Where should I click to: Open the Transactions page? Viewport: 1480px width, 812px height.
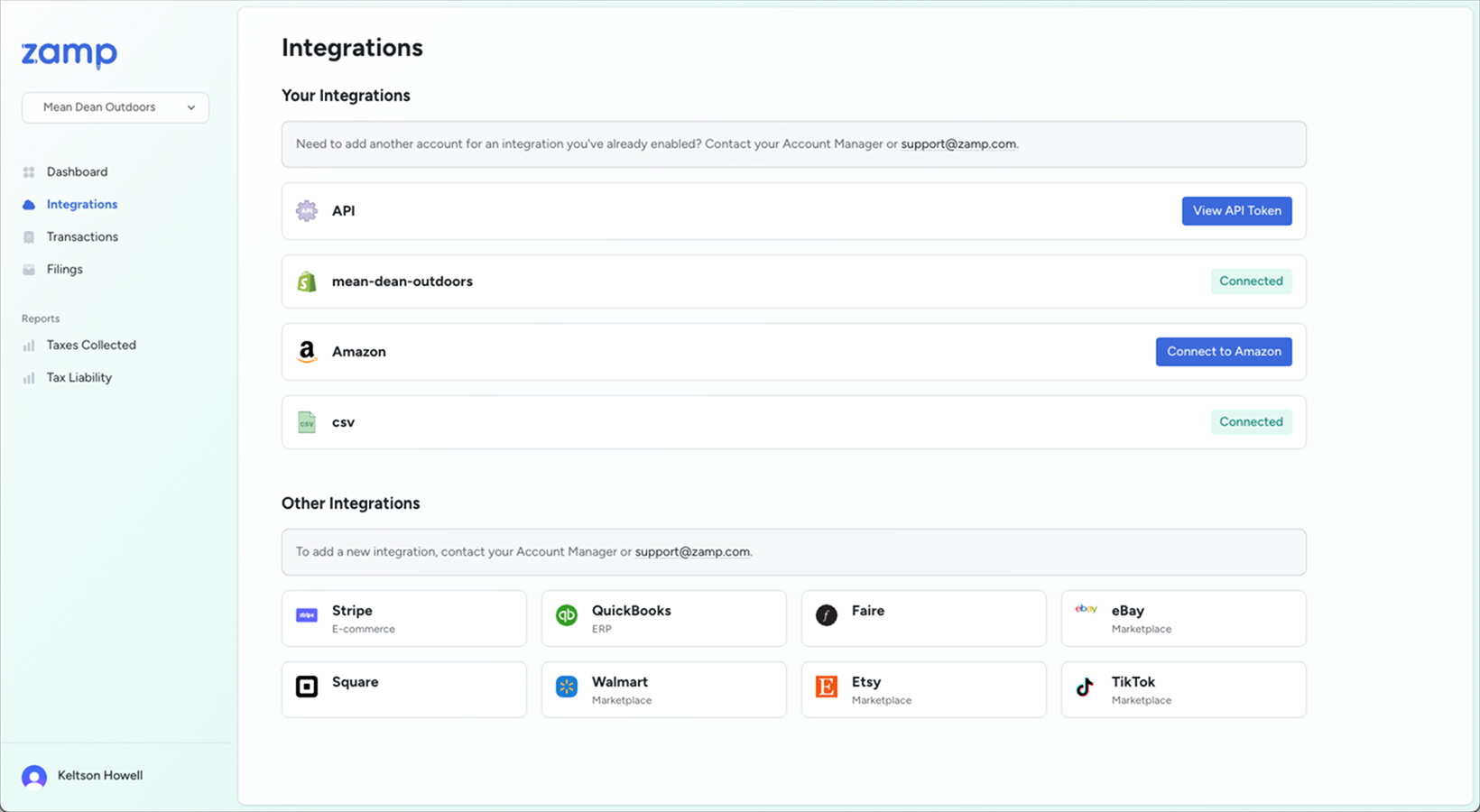82,236
